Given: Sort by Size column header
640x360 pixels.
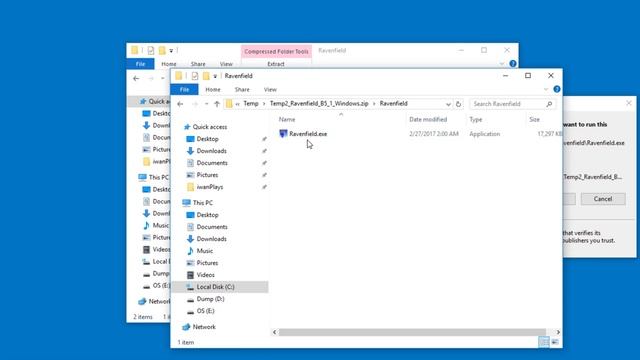Looking at the screenshot, I should [534, 120].
